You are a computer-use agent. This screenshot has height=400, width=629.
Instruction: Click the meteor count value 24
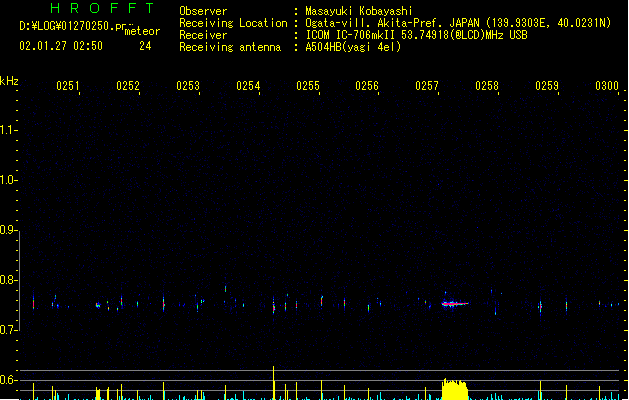[145, 46]
